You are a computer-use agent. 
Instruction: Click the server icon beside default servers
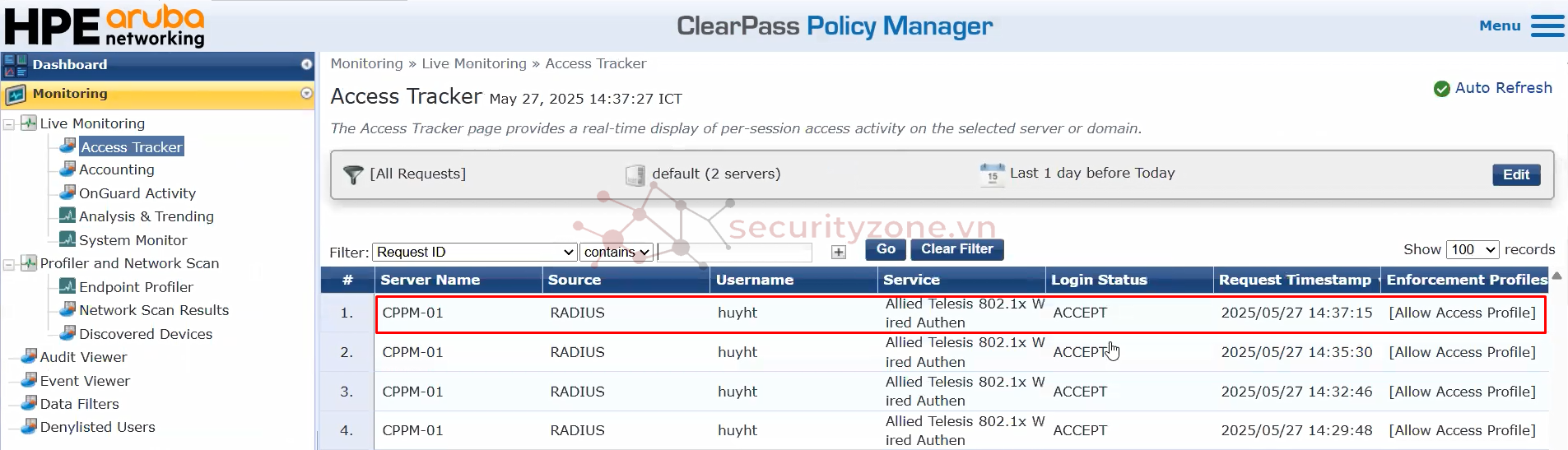(635, 174)
